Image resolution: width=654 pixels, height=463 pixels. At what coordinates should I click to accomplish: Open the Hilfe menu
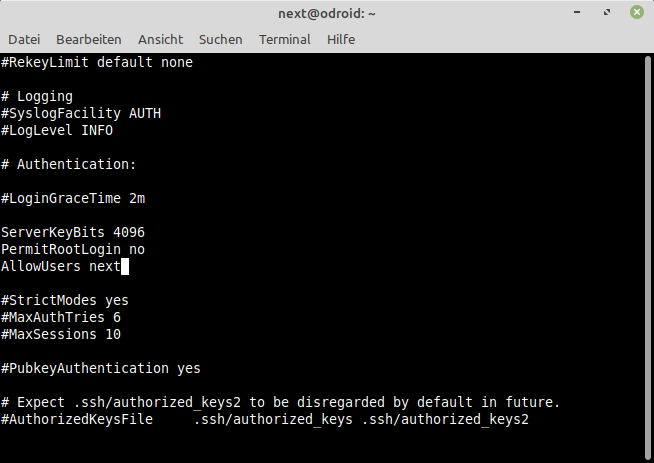(341, 39)
